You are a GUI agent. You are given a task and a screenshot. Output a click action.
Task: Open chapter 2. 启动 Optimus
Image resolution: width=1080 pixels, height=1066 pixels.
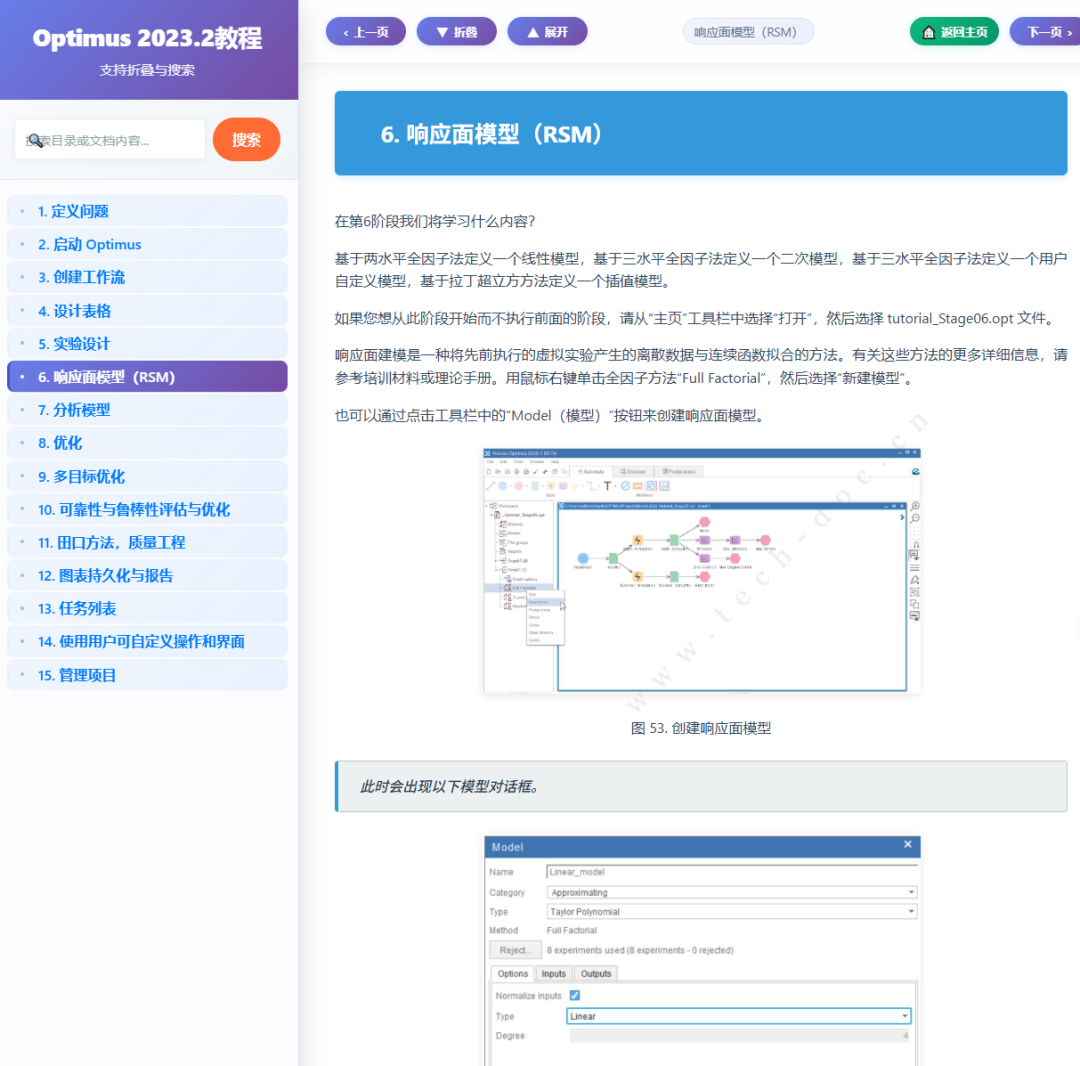[147, 244]
